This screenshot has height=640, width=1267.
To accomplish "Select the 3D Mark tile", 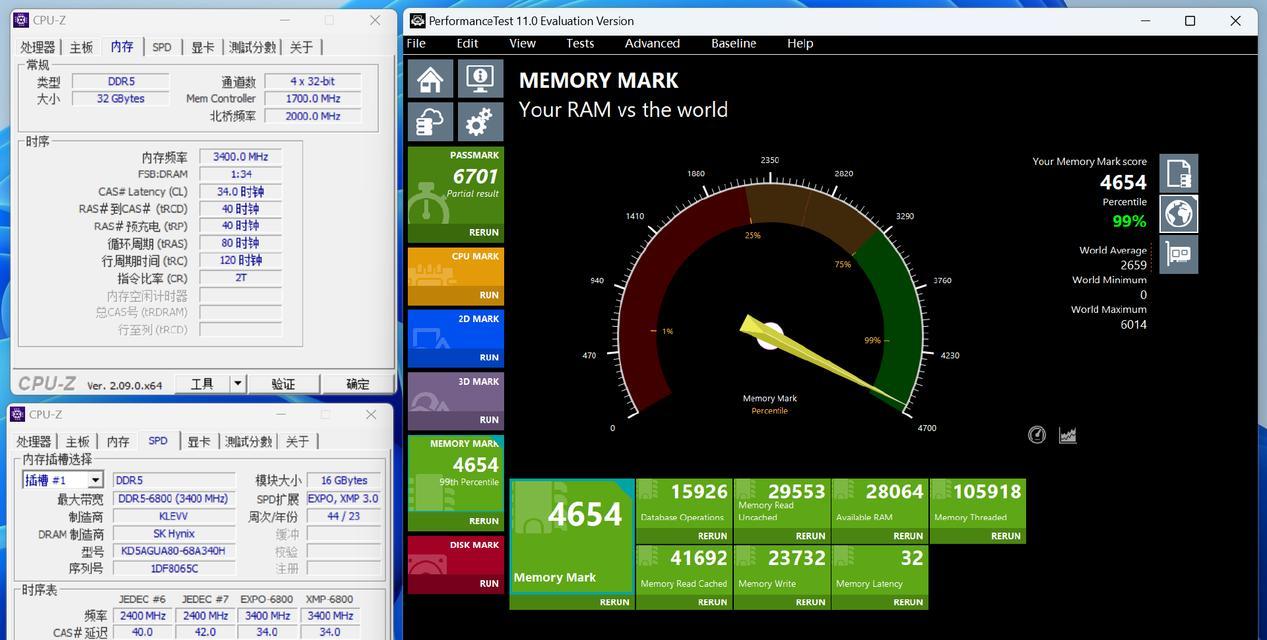I will click(456, 401).
